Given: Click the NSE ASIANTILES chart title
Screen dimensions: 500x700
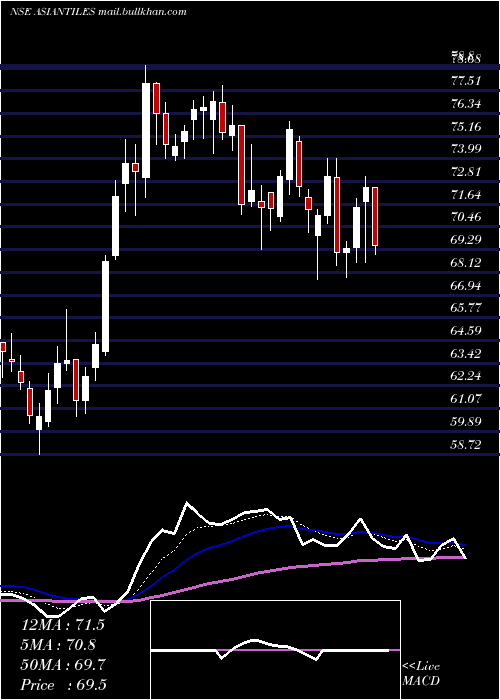Looking at the screenshot, I should tap(98, 12).
